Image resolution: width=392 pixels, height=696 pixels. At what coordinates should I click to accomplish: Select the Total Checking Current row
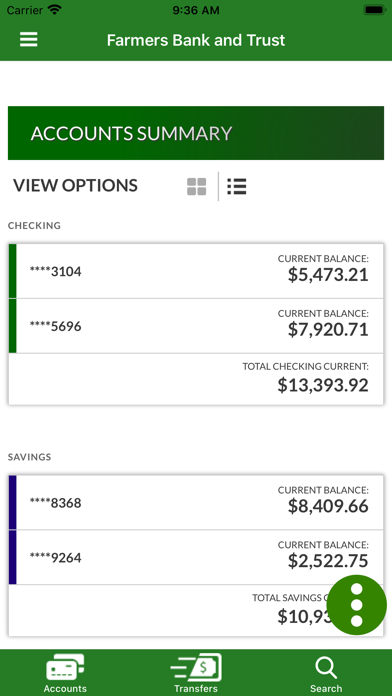point(196,379)
